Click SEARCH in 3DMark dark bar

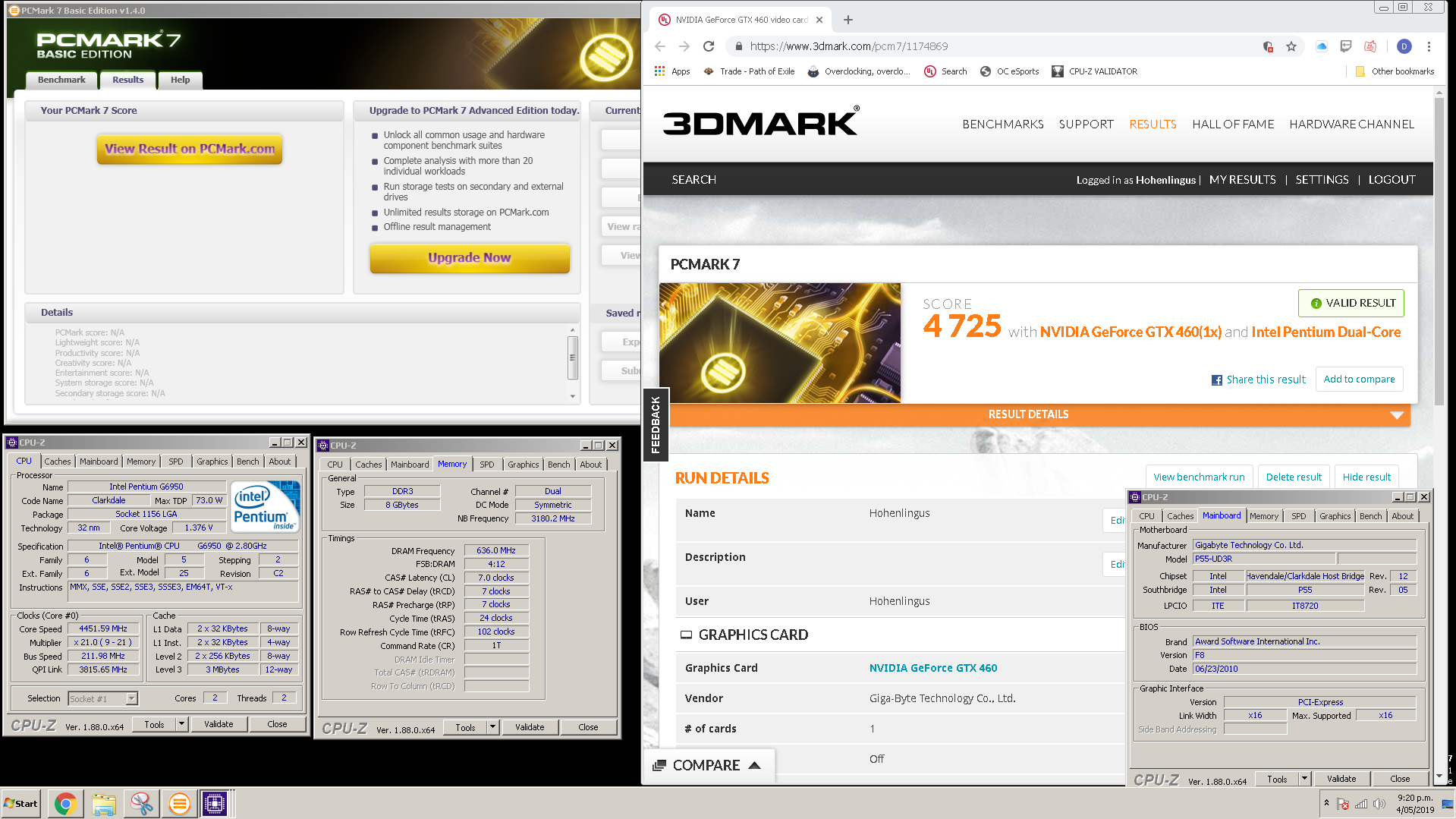(x=694, y=180)
